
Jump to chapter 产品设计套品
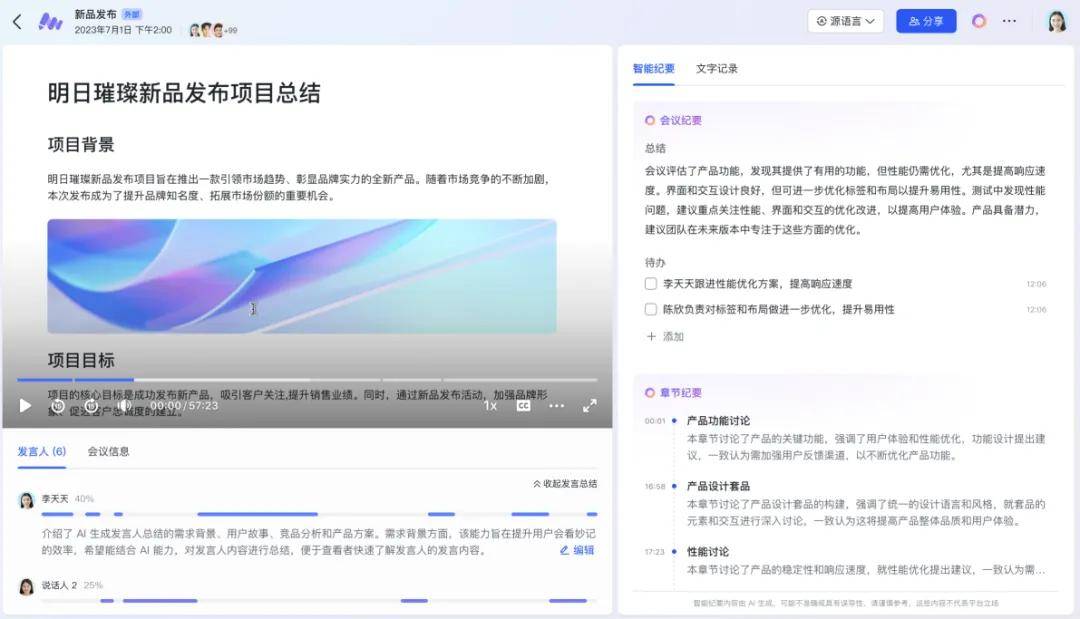click(x=718, y=486)
